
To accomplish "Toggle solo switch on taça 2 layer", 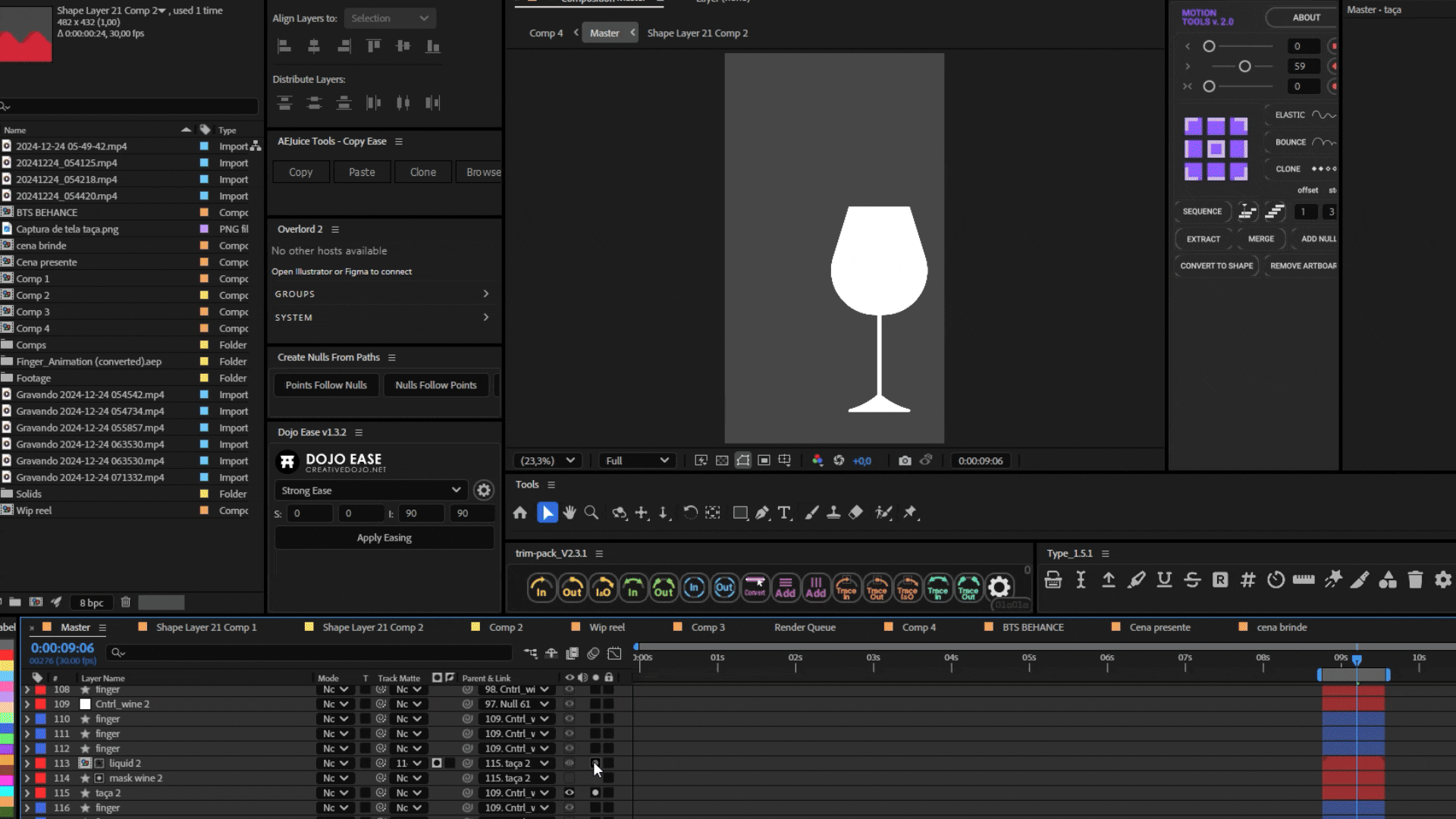I will [x=595, y=792].
